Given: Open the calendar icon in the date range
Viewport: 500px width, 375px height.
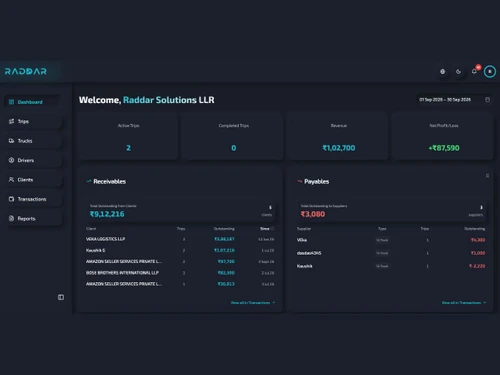Looking at the screenshot, I should pyautogui.click(x=487, y=100).
